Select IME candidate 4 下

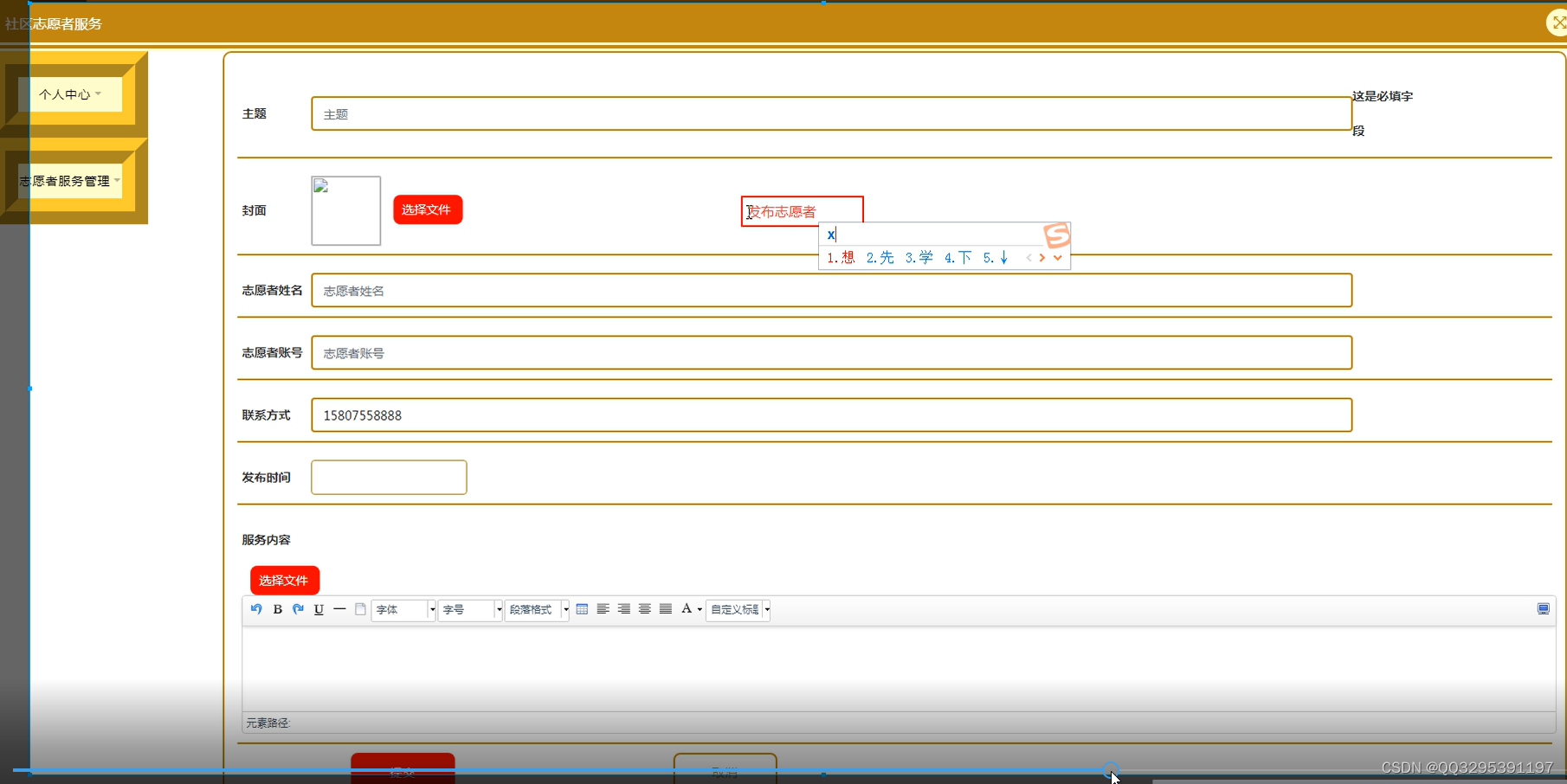pyautogui.click(x=958, y=257)
